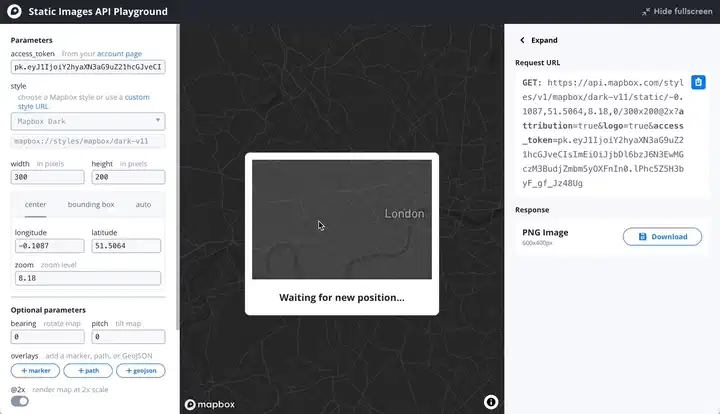Switch to the auto positioning tab
Image resolution: width=720 pixels, height=414 pixels.
144,204
